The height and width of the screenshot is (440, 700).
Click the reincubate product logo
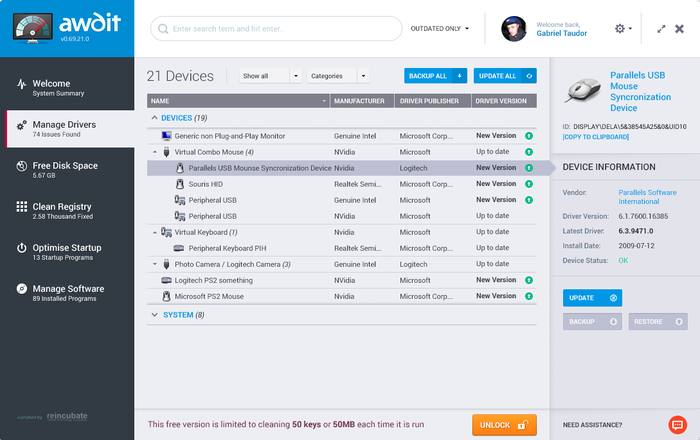[x=67, y=416]
